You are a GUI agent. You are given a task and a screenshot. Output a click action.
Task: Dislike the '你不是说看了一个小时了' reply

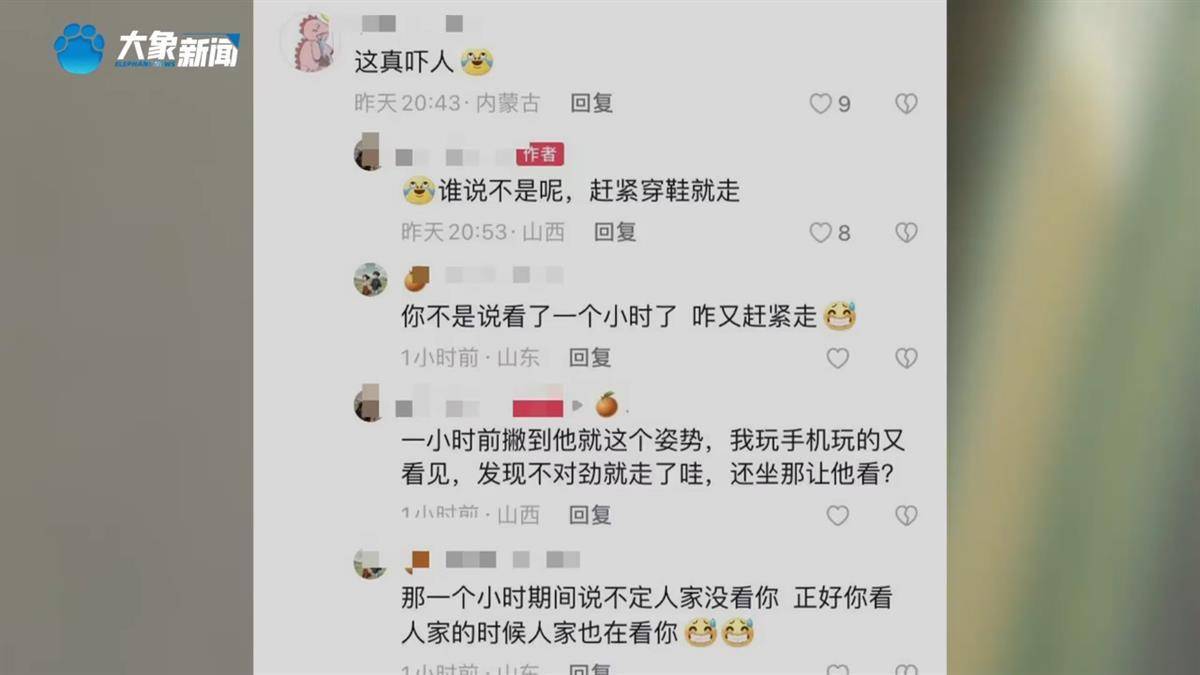[906, 357]
